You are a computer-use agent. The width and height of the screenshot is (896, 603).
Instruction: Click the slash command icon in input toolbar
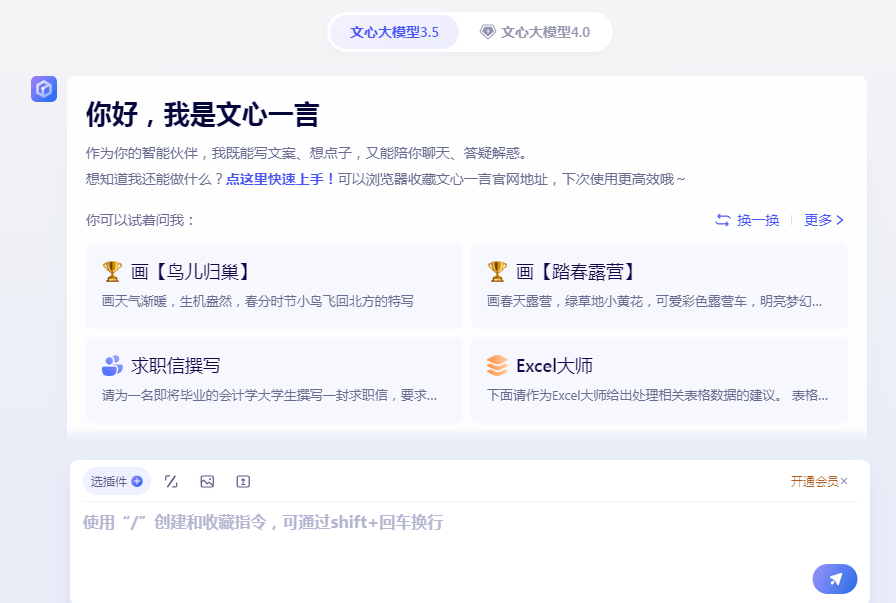click(171, 481)
